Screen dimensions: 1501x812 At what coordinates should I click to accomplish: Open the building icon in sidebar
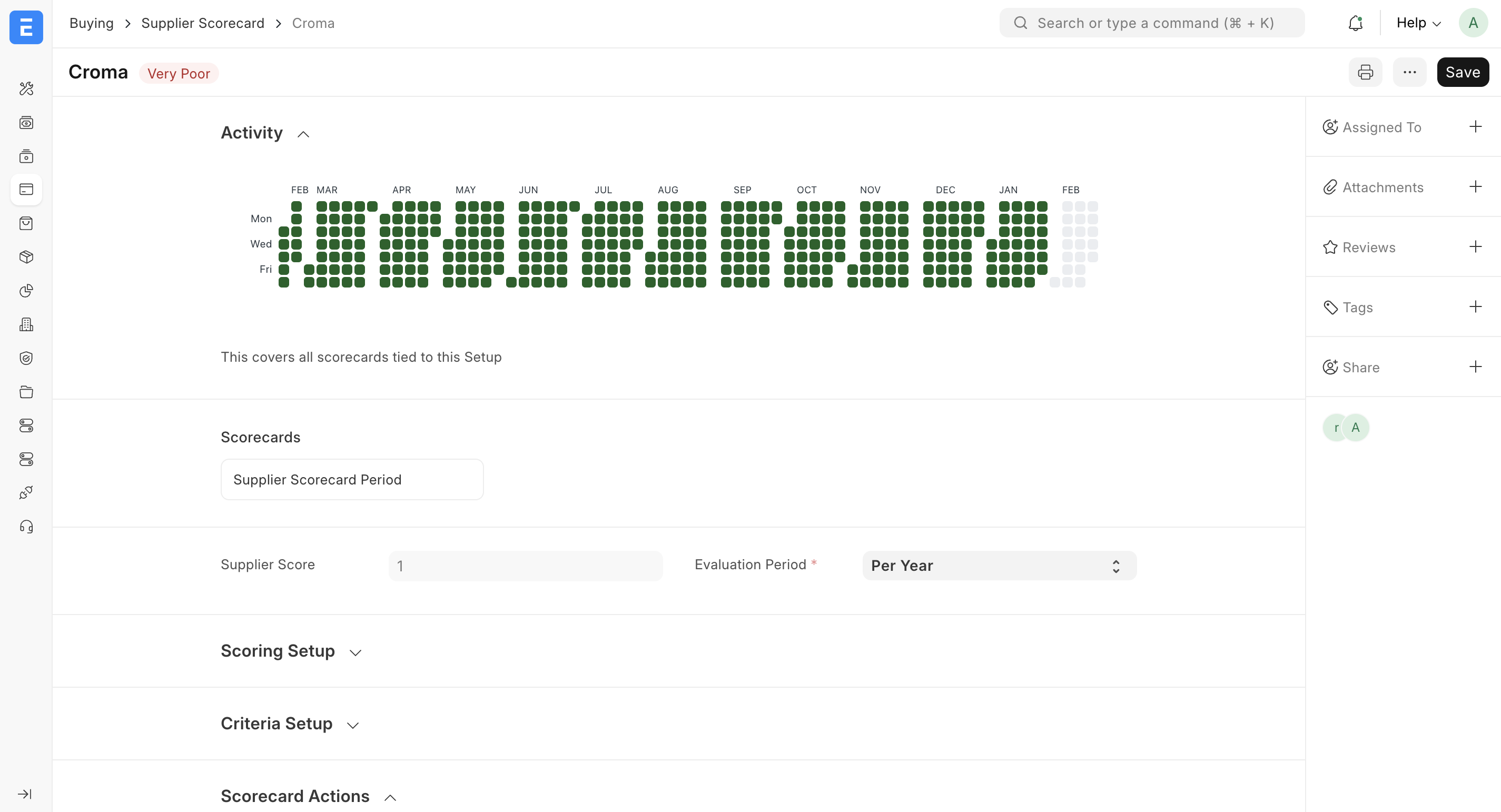[x=26, y=324]
